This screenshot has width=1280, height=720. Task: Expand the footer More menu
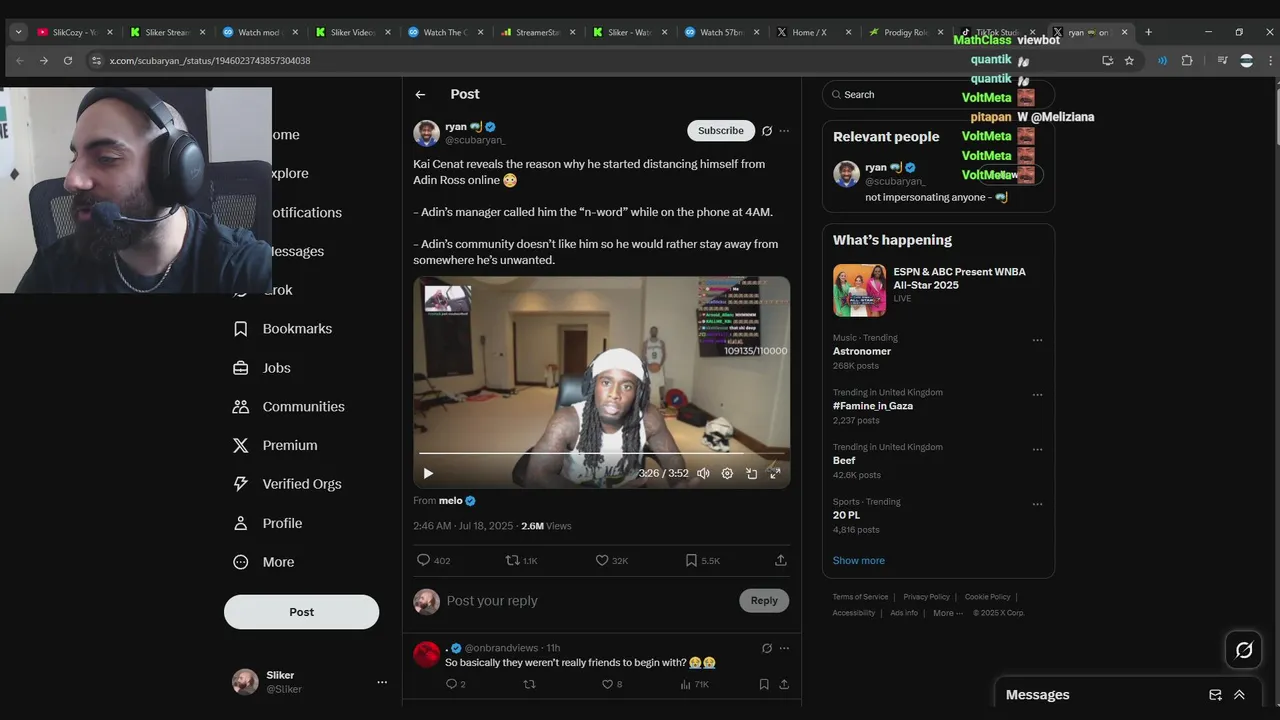(948, 613)
